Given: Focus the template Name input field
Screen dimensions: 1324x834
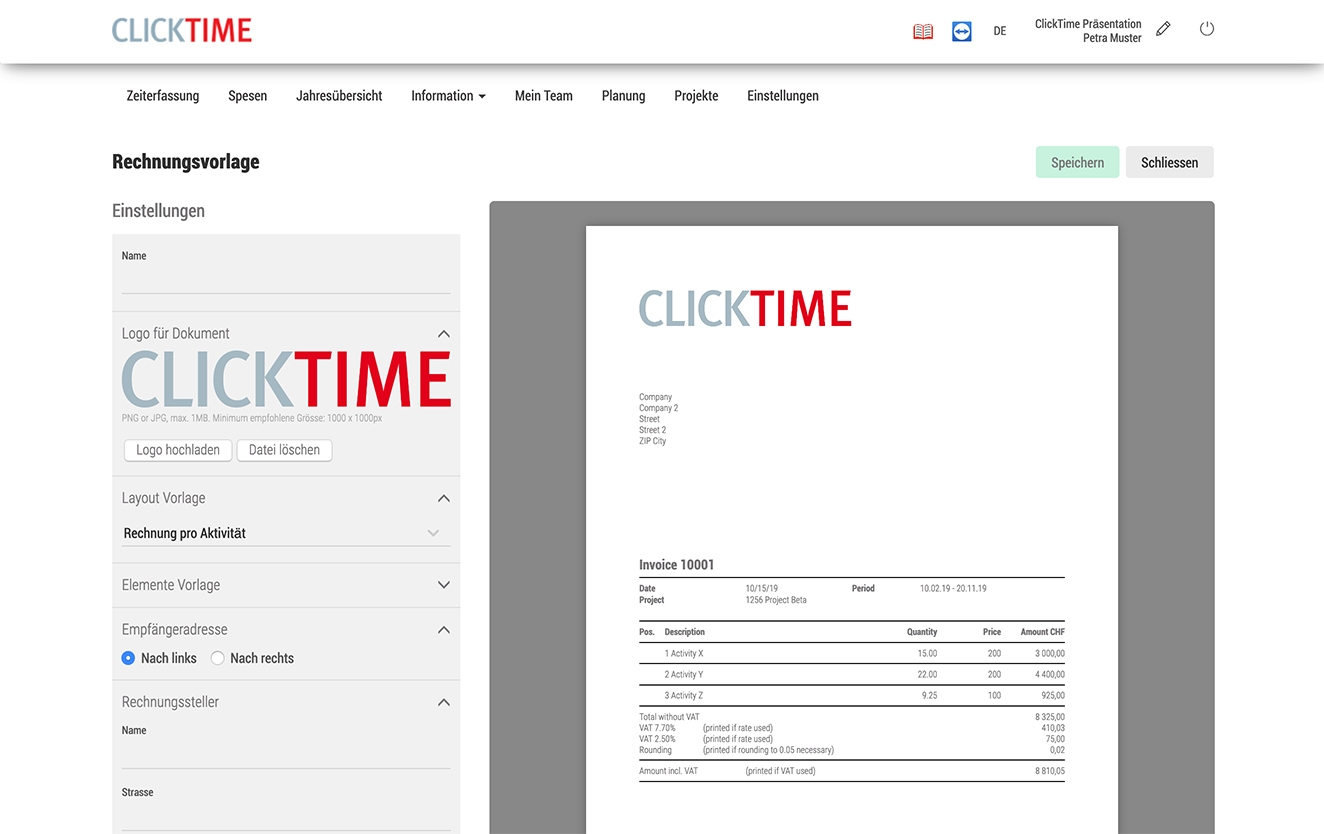Looking at the screenshot, I should pos(286,280).
